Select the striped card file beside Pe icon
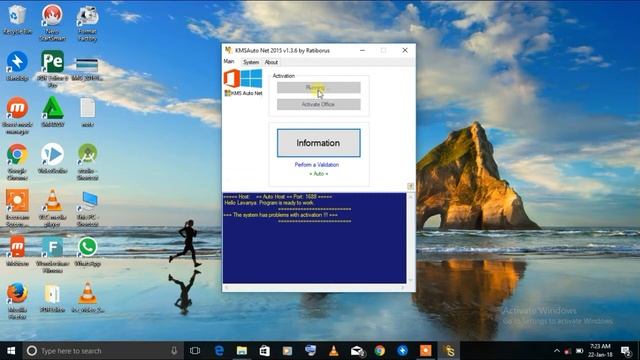Viewport: 640px width, 360px height. (87, 69)
